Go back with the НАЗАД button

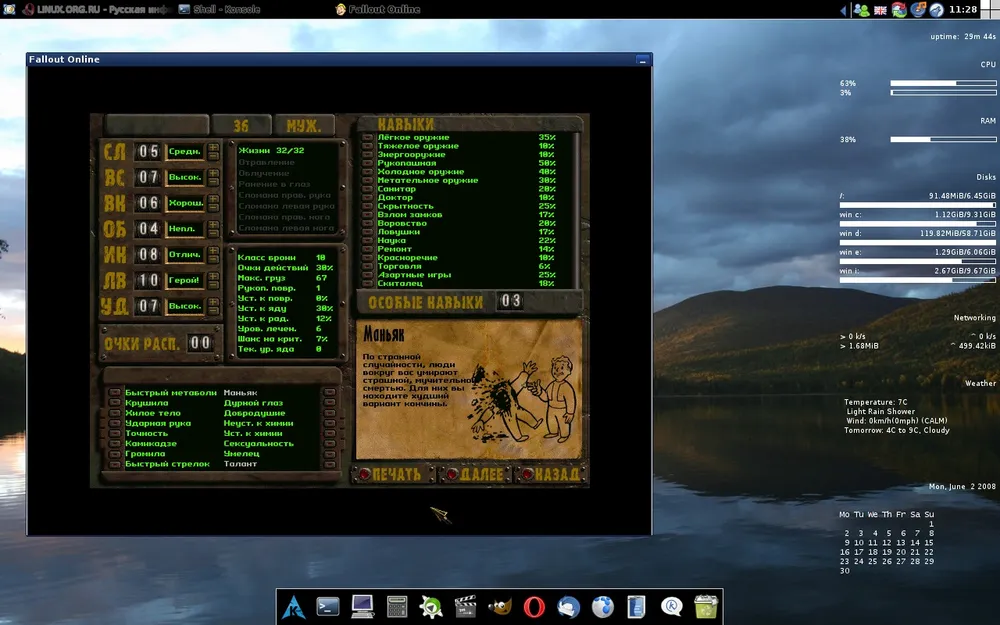553,474
